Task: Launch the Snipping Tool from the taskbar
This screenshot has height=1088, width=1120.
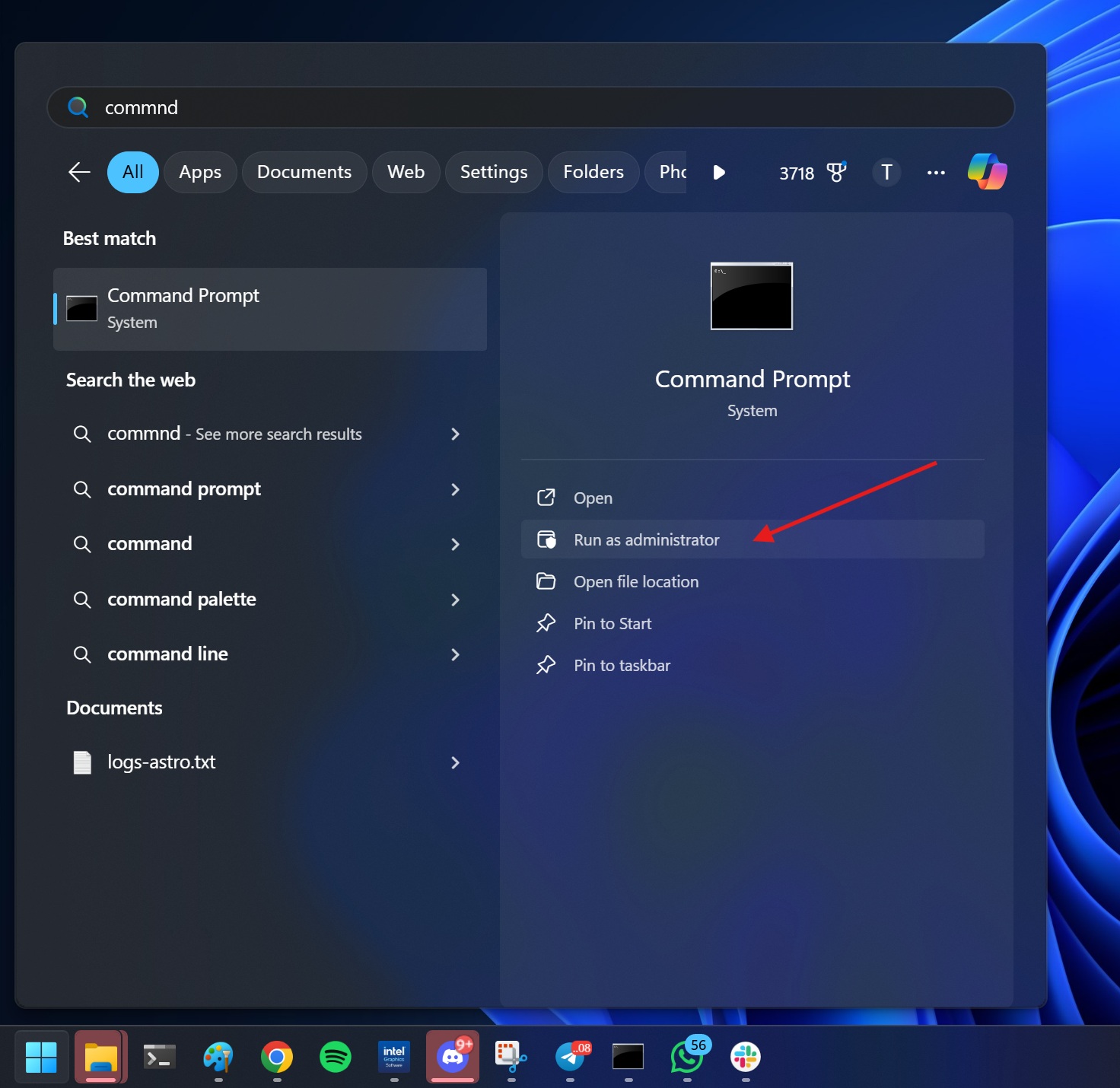Action: [511, 1057]
